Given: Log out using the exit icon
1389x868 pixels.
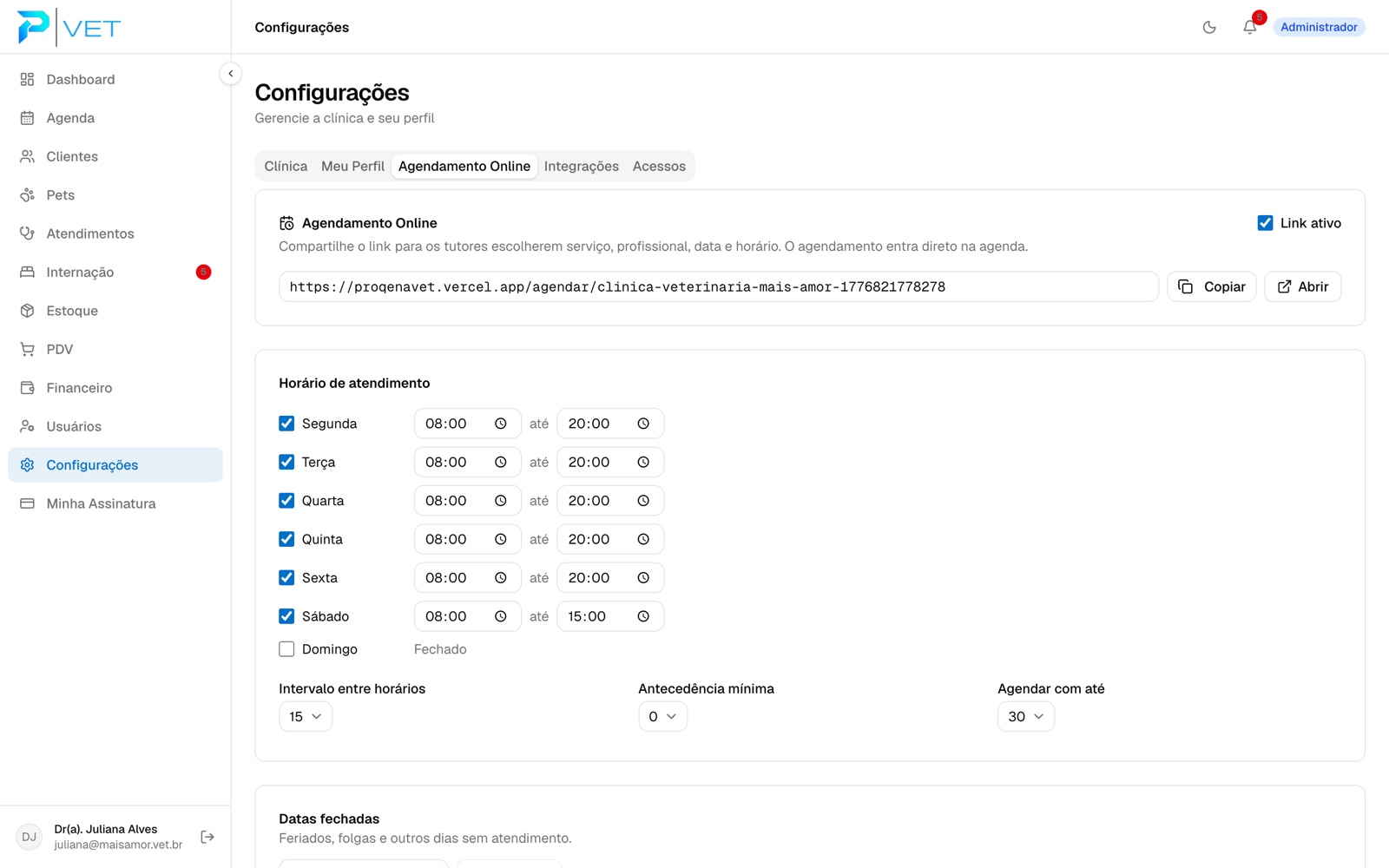Looking at the screenshot, I should coord(207,837).
